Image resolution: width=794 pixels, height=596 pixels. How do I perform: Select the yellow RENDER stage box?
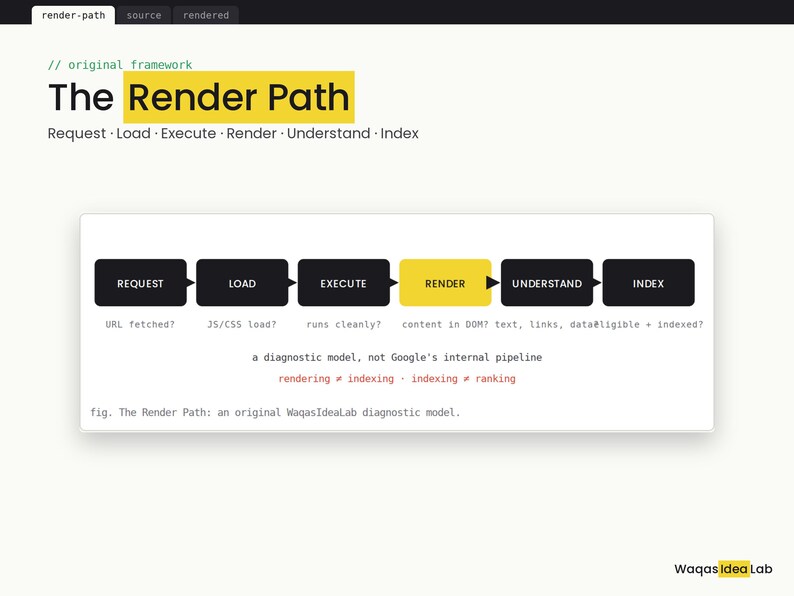[x=445, y=283]
